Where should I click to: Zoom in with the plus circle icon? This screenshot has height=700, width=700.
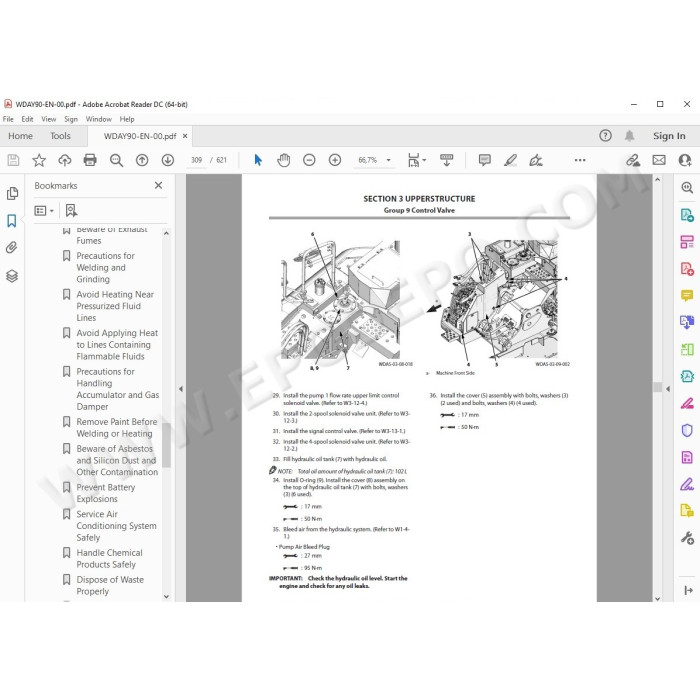[335, 160]
